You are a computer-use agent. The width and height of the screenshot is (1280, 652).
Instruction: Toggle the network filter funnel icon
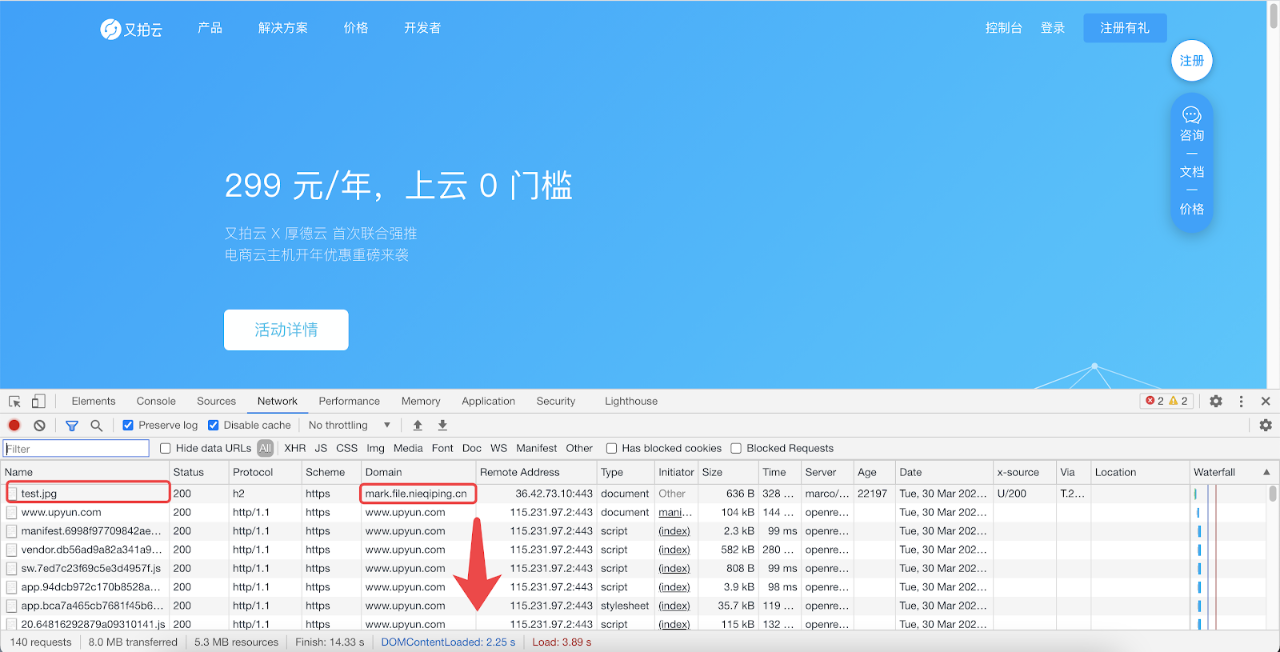[72, 425]
